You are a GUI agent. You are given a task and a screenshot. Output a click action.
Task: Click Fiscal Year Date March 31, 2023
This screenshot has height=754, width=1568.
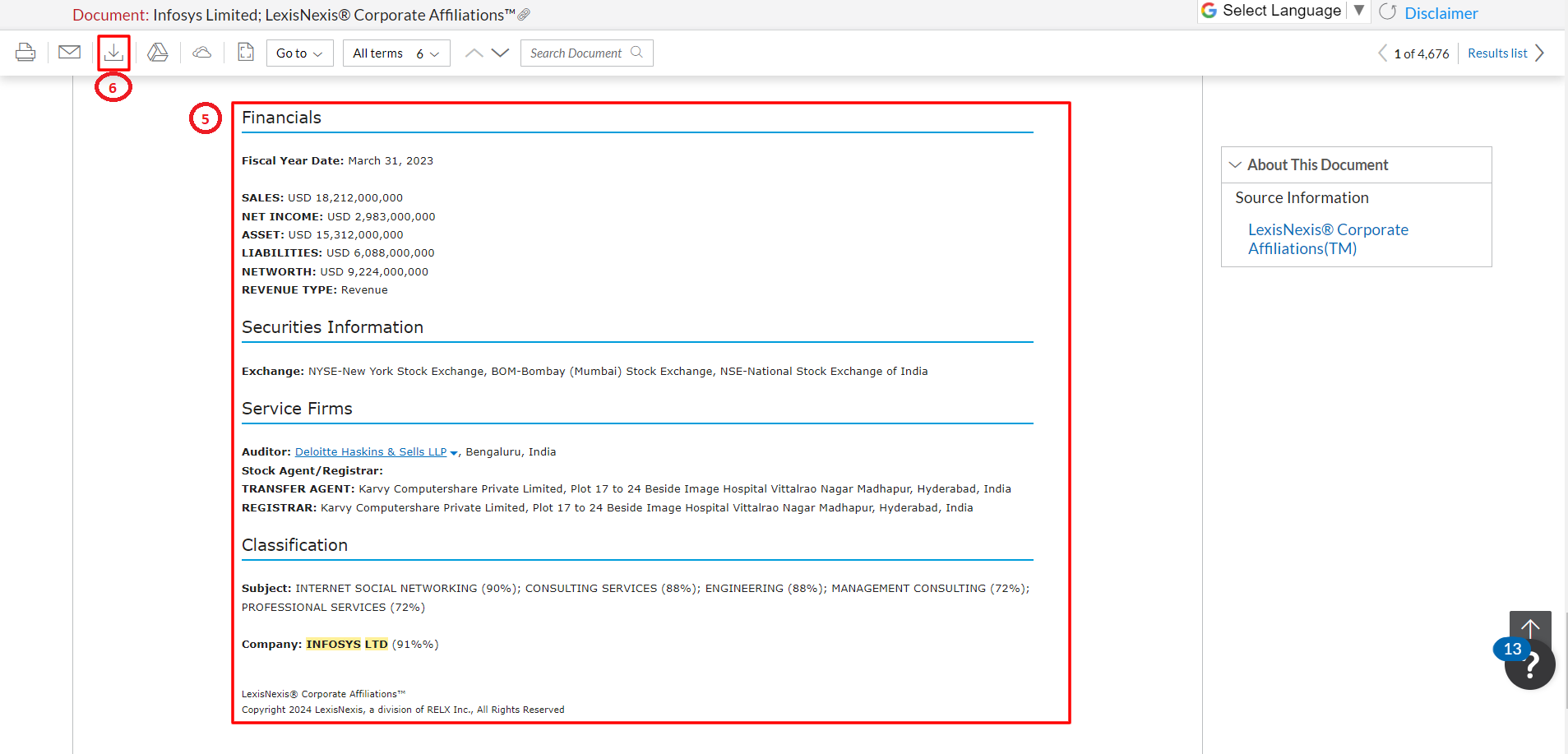(x=337, y=161)
